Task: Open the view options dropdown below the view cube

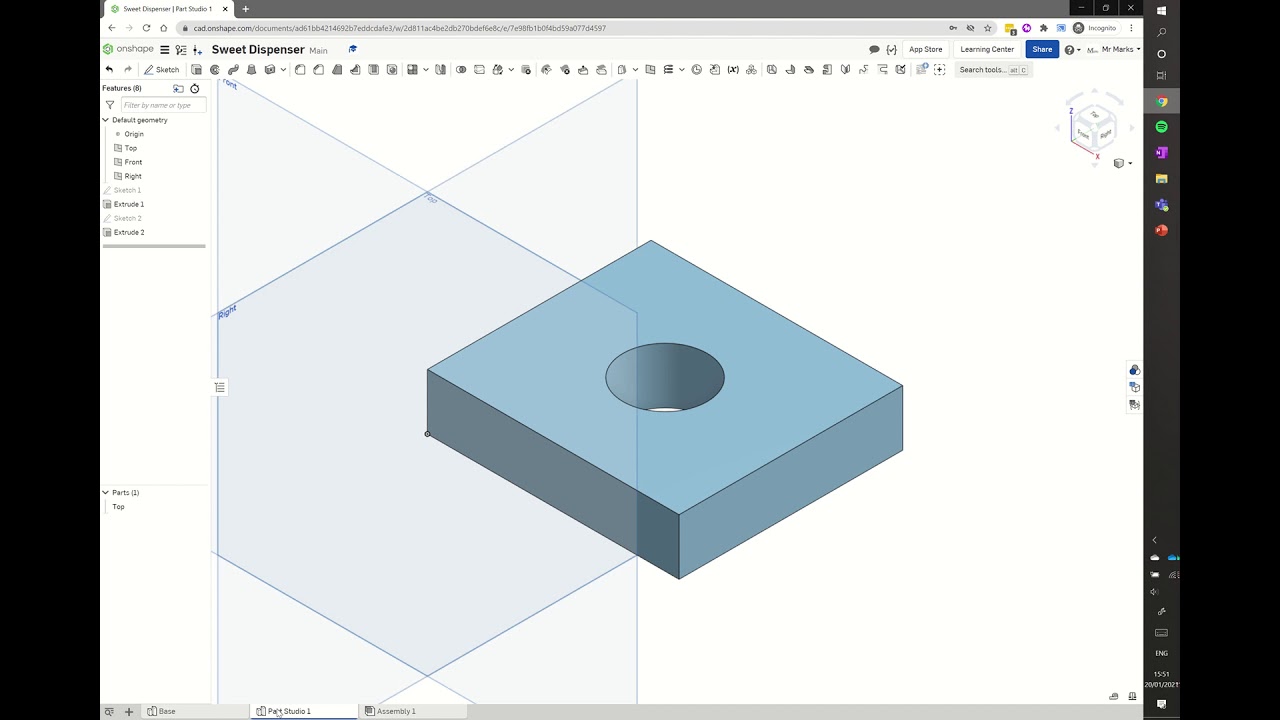Action: click(1123, 163)
